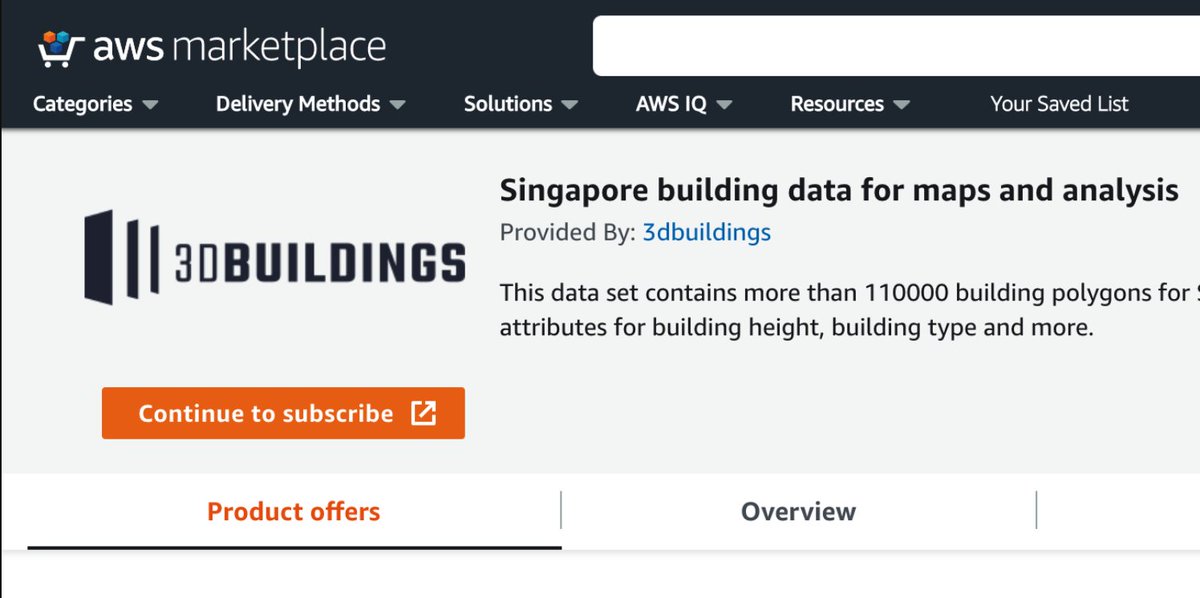Open the Resources dropdown menu
Screen dimensions: 1200x598
point(850,104)
